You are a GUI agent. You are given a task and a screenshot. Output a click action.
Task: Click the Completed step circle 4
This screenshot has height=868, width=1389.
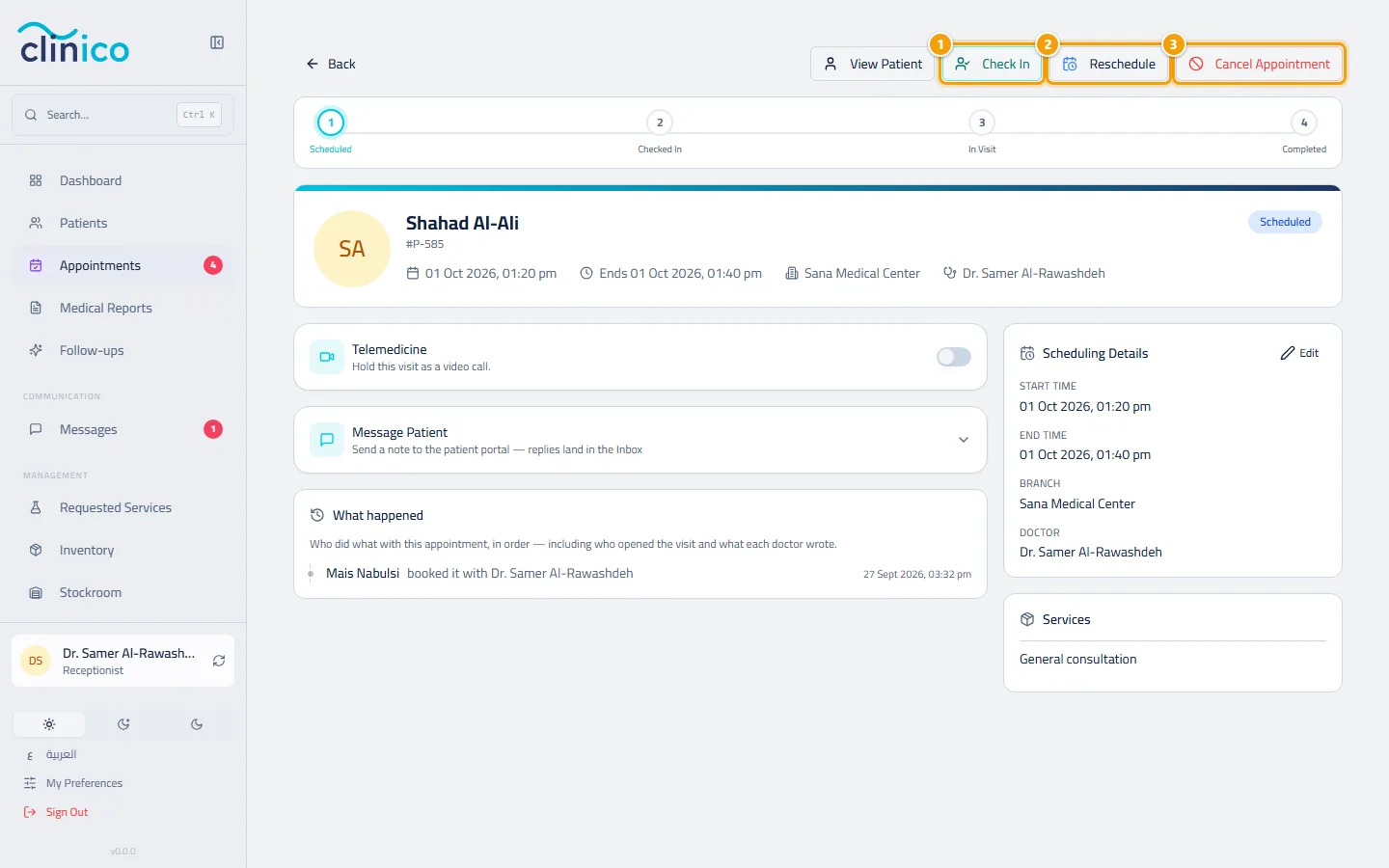coord(1304,122)
